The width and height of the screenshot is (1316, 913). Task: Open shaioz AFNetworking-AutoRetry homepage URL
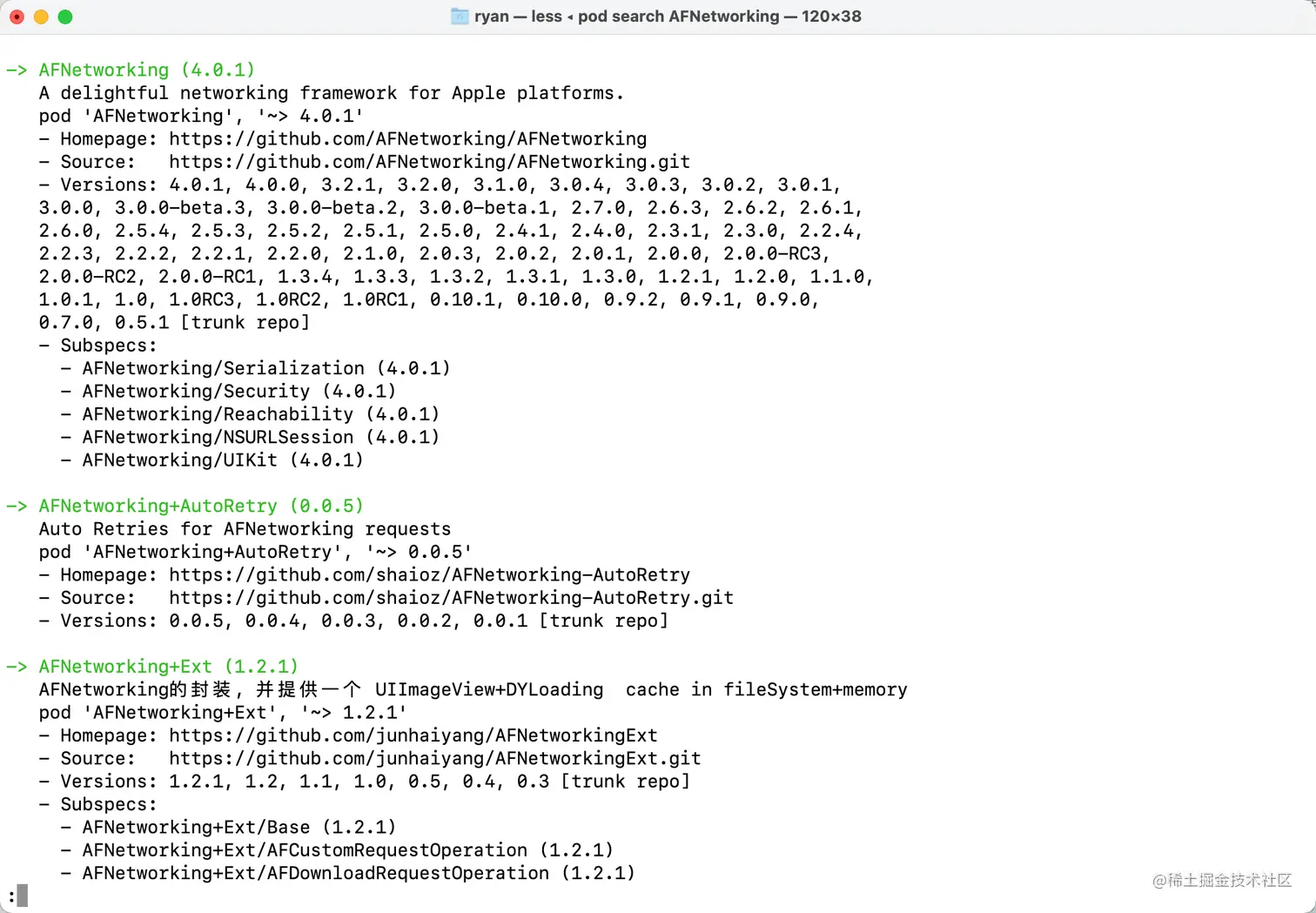(429, 574)
